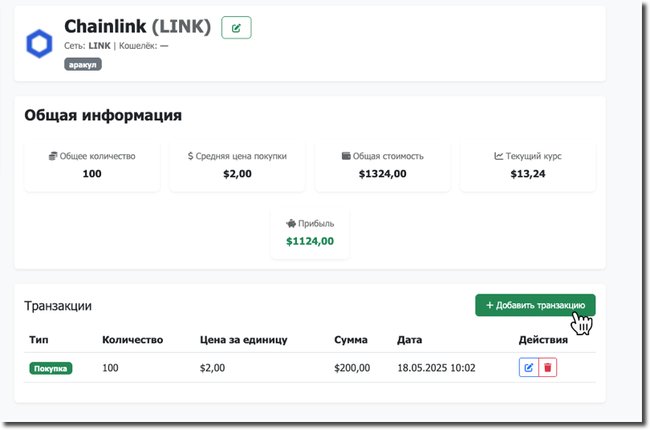Click the blue Chainlink hexagon logo

39,44
